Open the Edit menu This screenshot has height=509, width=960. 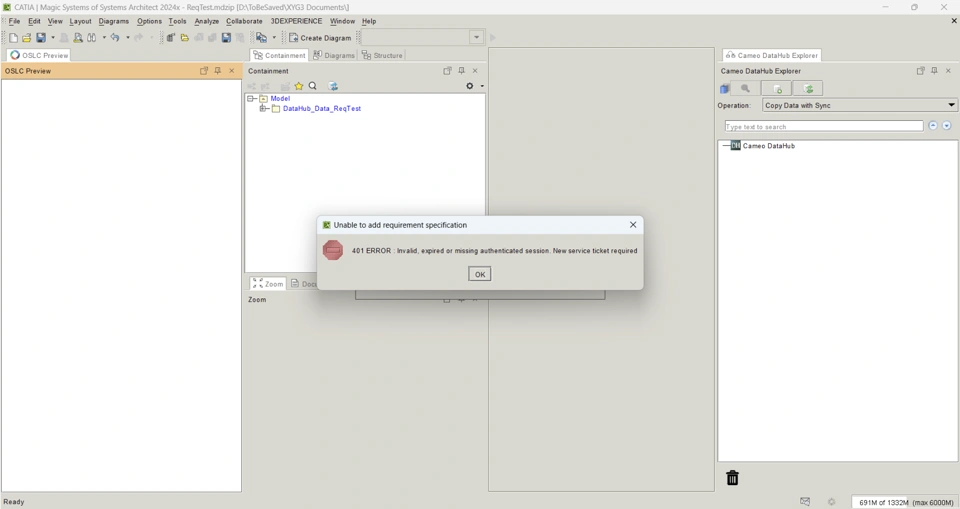point(34,21)
